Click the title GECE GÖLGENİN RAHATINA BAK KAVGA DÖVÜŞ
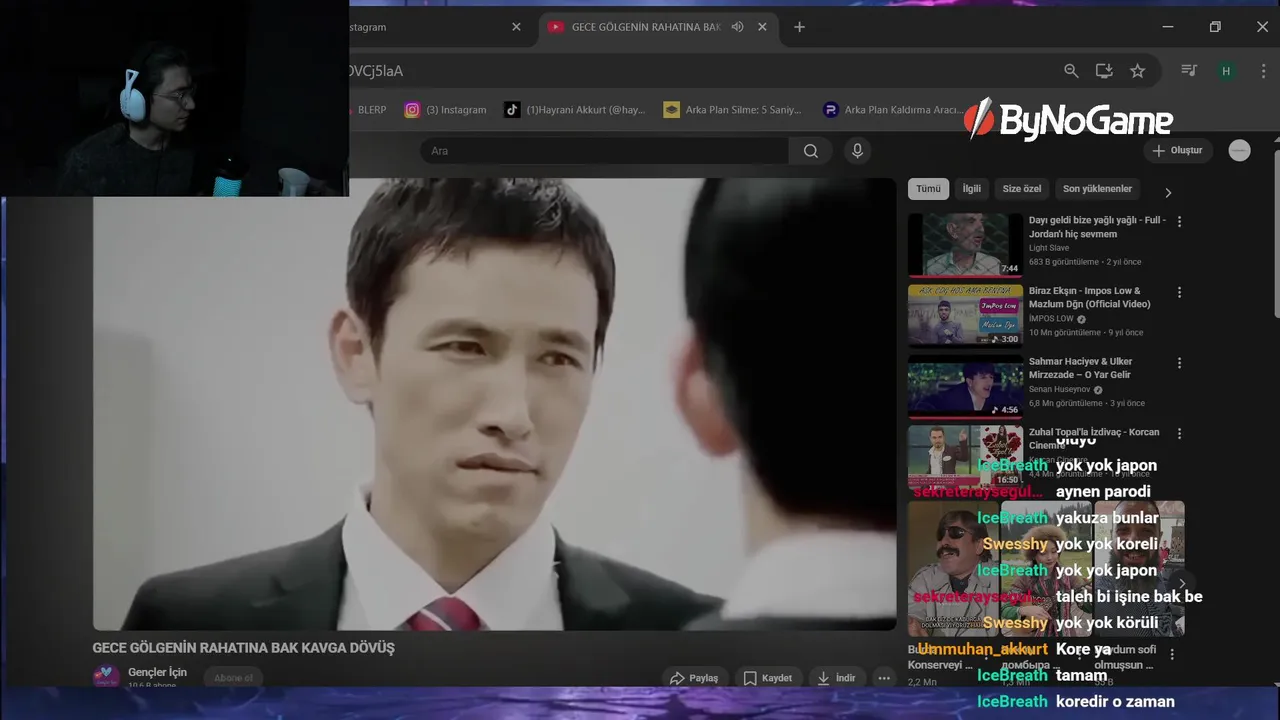1280x720 pixels. pyautogui.click(x=244, y=648)
